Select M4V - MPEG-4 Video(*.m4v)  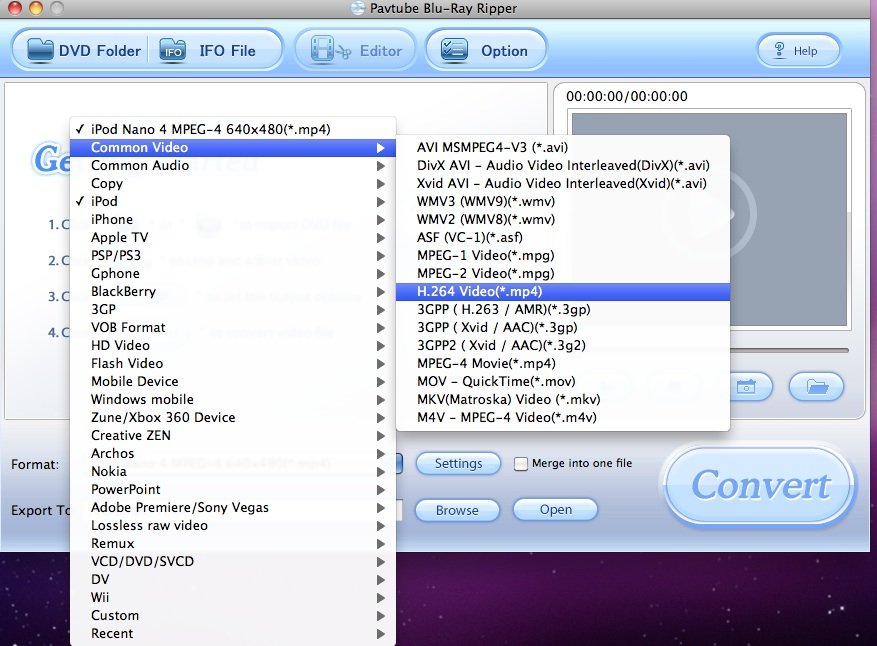(x=563, y=417)
